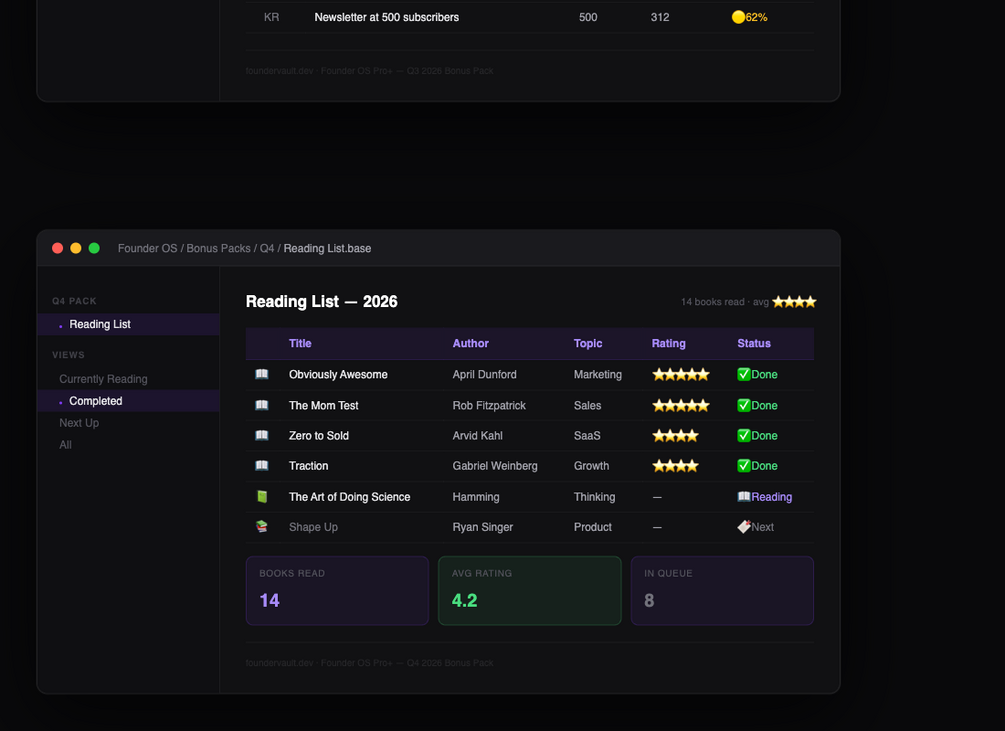Click the yellow status dot next to 62%

coord(738,17)
